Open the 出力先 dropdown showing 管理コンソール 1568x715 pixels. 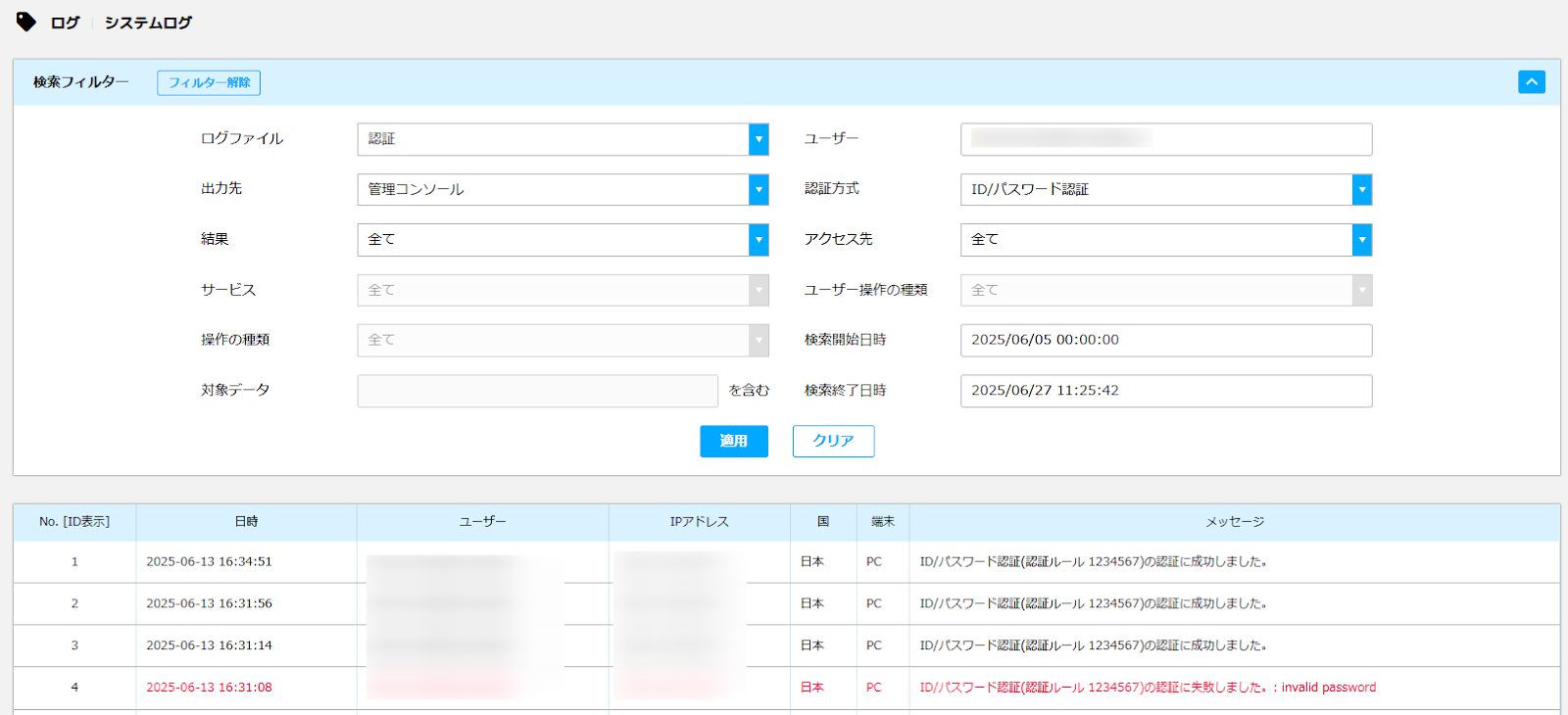[x=563, y=189]
